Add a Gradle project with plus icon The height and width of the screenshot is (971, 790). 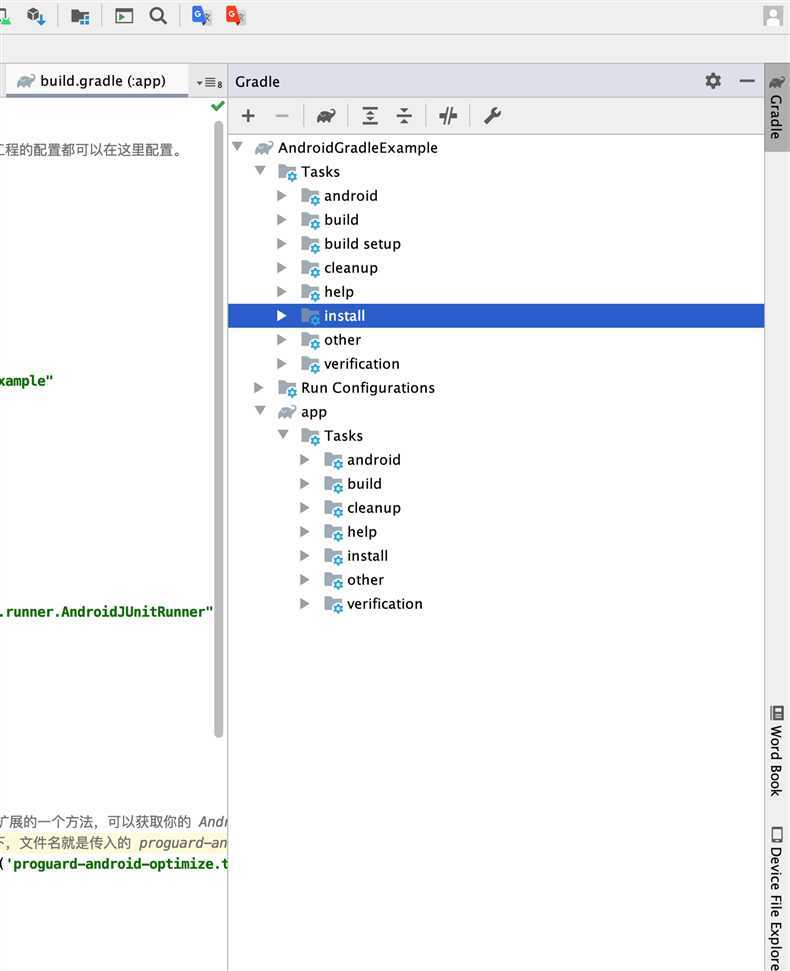coord(248,116)
